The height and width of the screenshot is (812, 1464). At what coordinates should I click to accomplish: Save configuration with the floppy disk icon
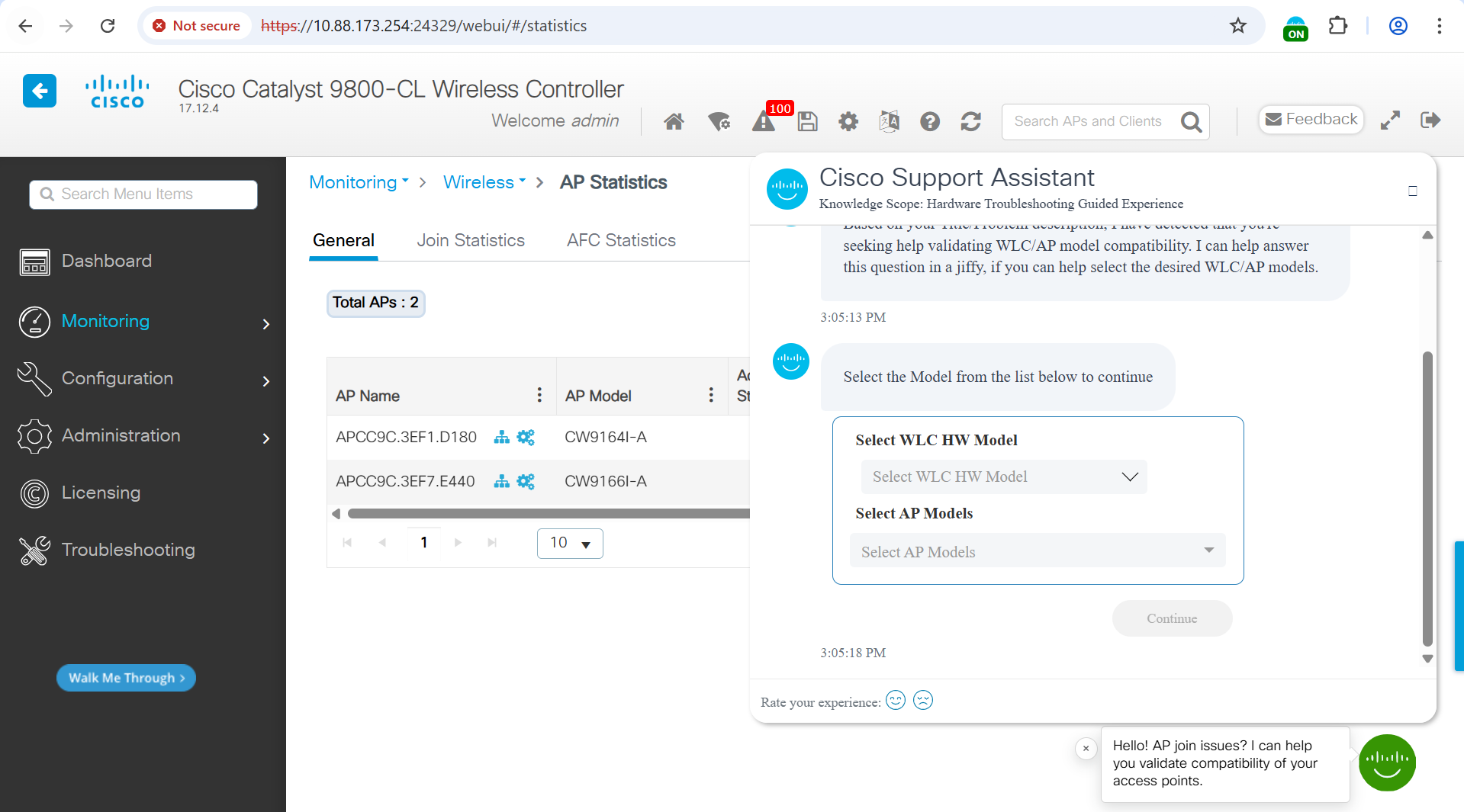point(808,121)
